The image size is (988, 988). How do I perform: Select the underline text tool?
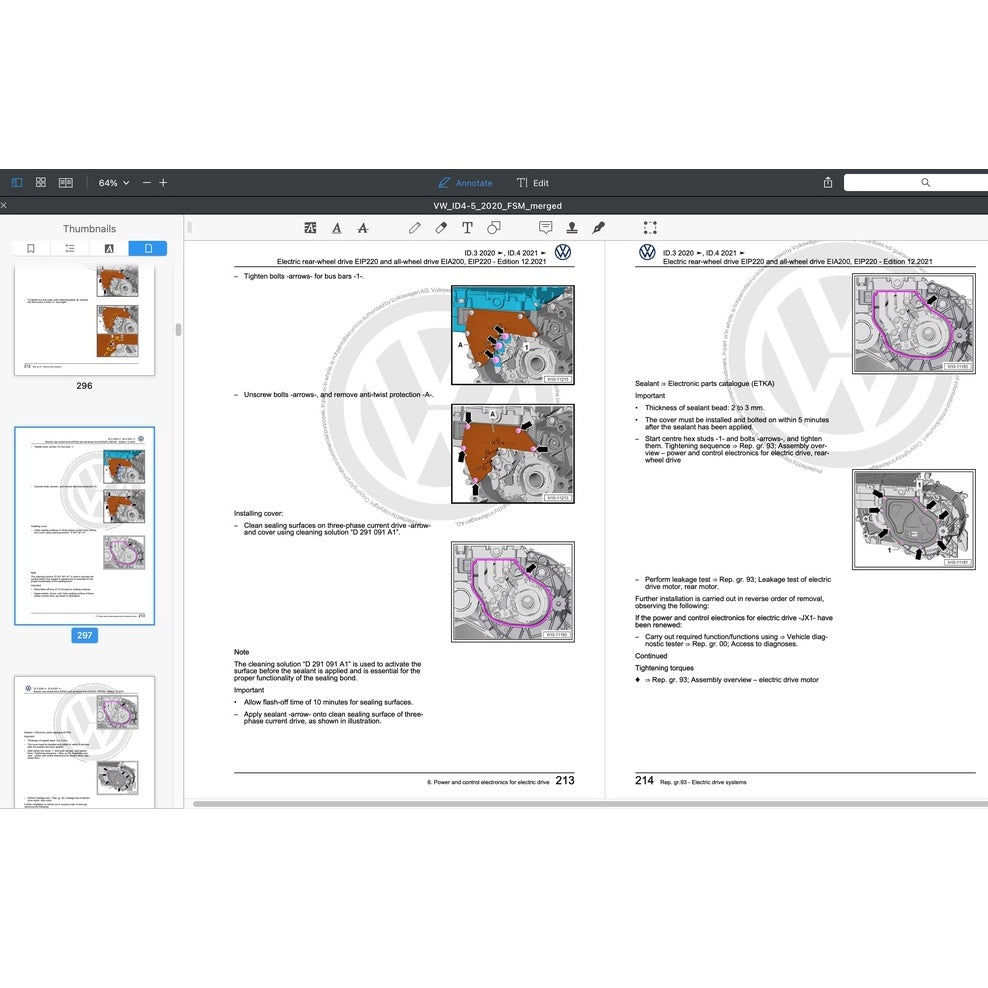pyautogui.click(x=337, y=228)
